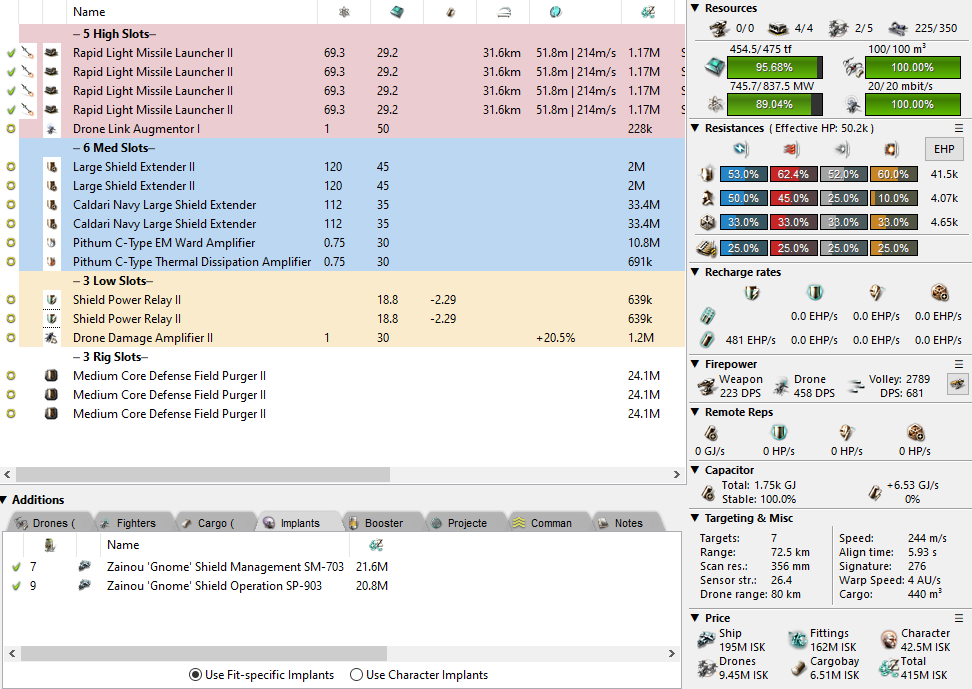
Task: Collapse the Targeting & Misc panel
Action: tap(696, 518)
